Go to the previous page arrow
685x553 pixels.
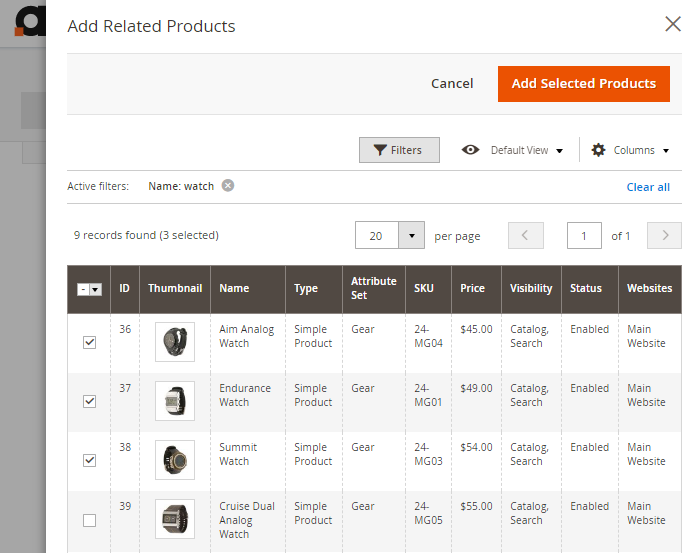click(x=526, y=236)
